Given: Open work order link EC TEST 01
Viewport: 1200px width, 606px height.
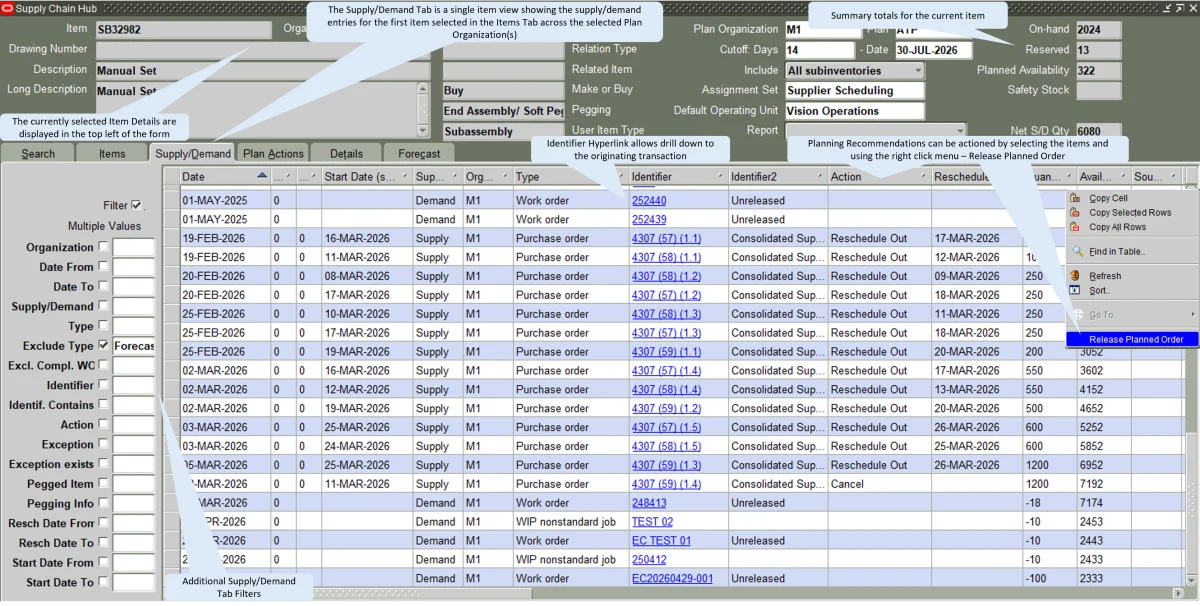Looking at the screenshot, I should [x=661, y=541].
